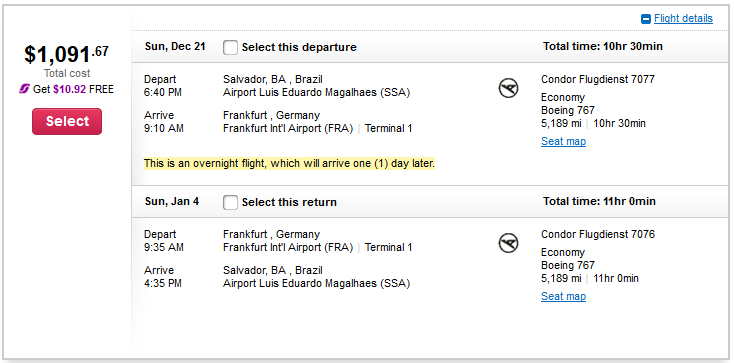Click the Condor Flugdienst 7077 flight name
Image resolution: width=734 pixels, height=363 pixels.
(x=598, y=79)
